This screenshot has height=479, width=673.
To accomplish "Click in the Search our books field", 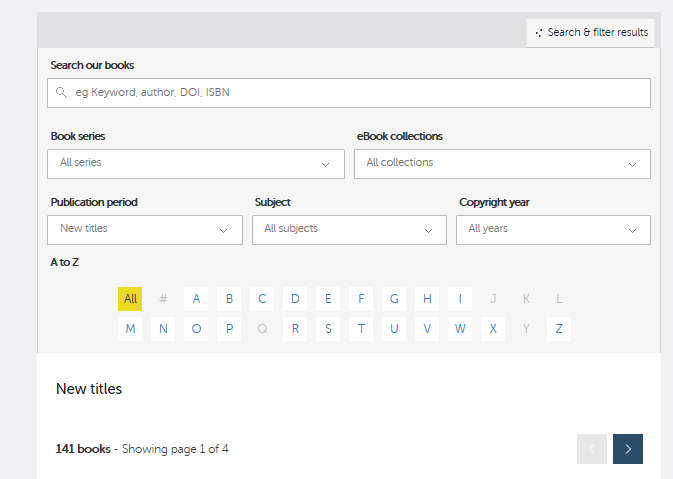I will point(349,93).
